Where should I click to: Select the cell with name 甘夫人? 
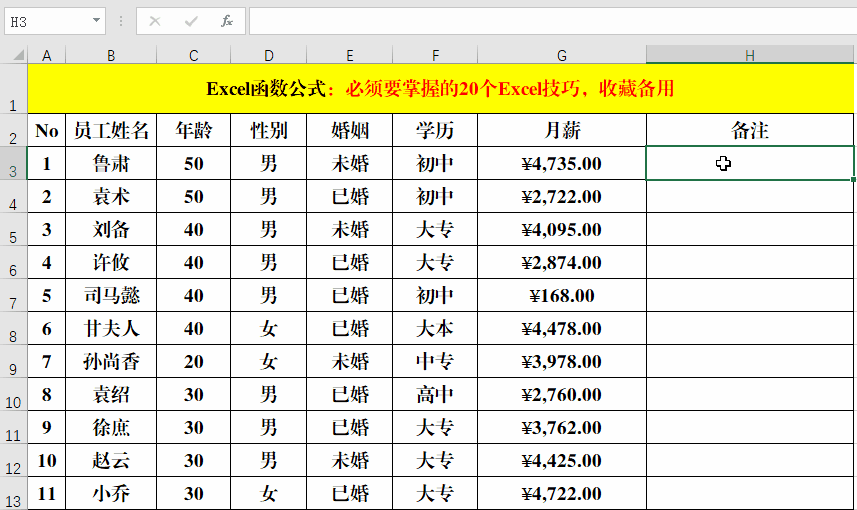coord(111,328)
